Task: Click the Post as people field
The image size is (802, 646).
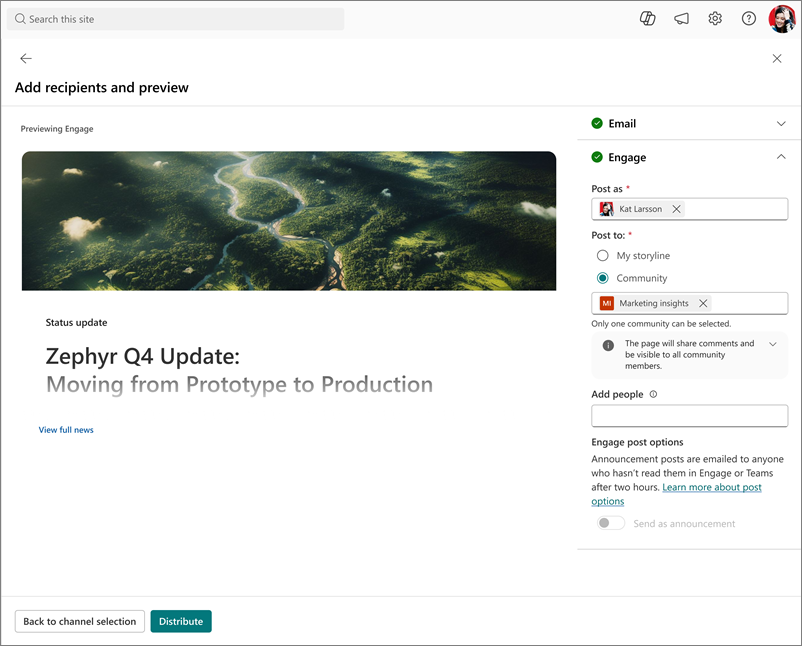Action: pyautogui.click(x=689, y=209)
